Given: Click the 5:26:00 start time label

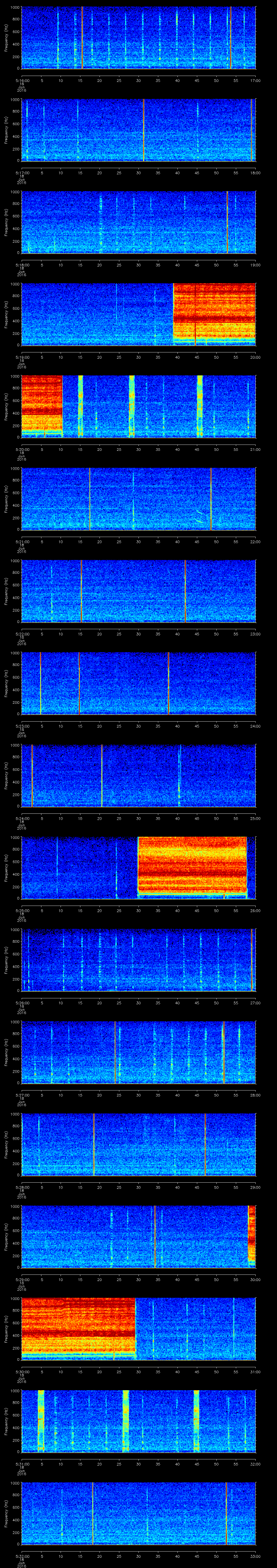Looking at the screenshot, I should [x=22, y=1003].
